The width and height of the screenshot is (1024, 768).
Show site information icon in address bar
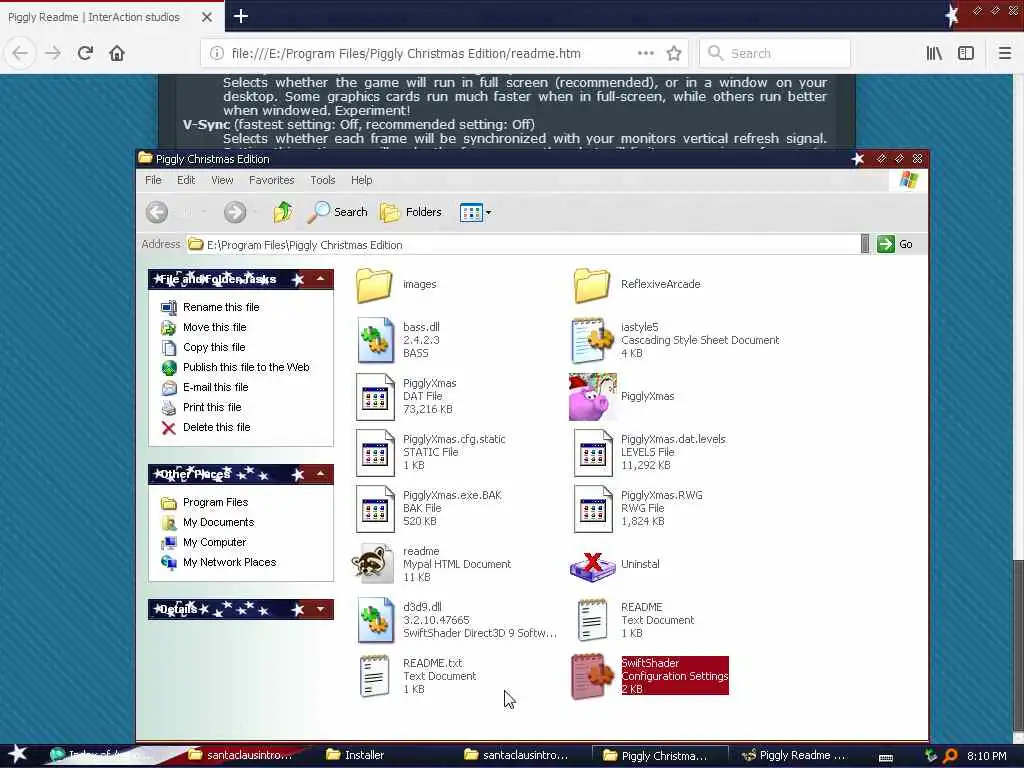tap(216, 54)
